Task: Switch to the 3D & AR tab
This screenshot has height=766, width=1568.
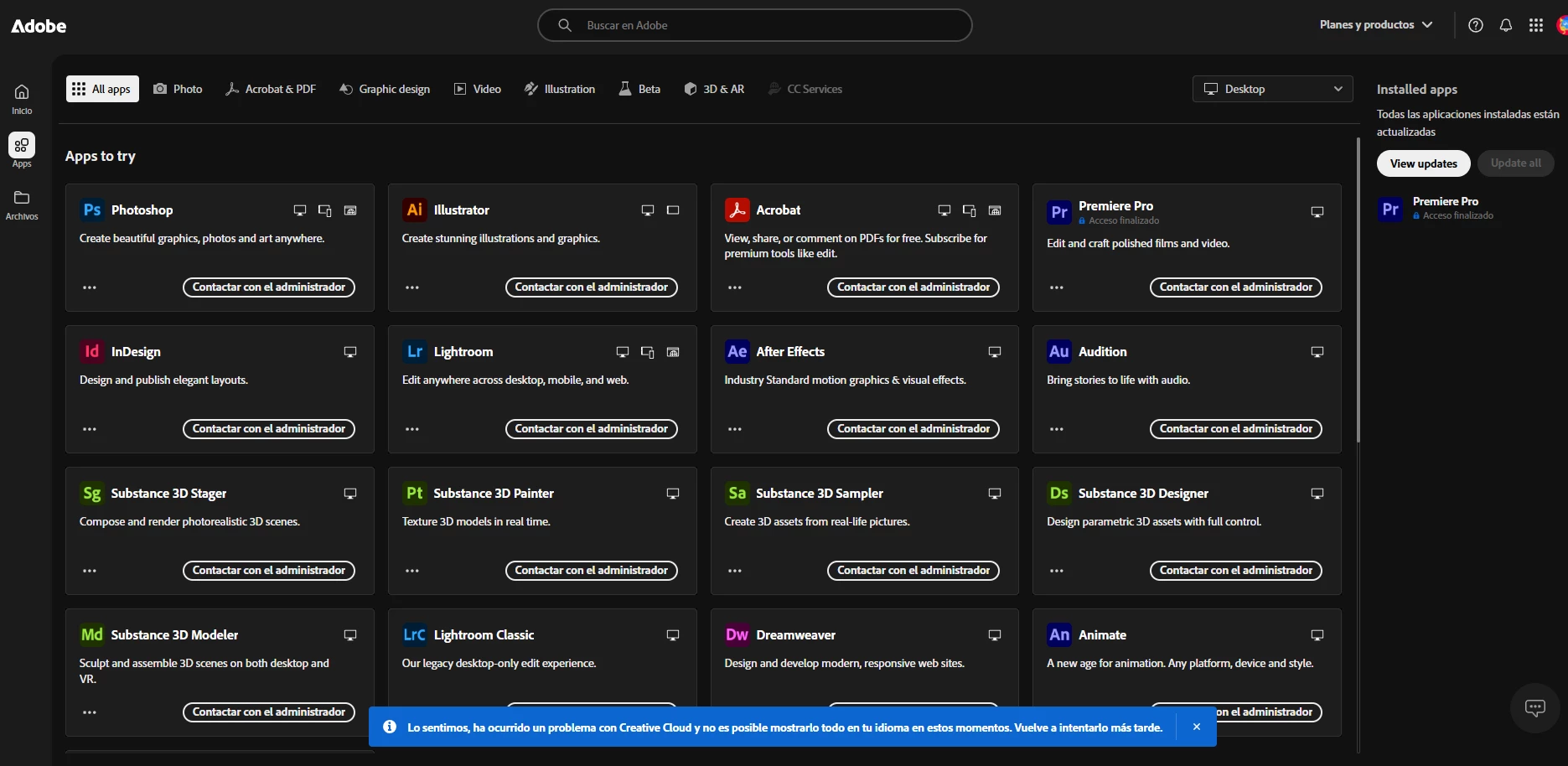Action: [x=714, y=89]
